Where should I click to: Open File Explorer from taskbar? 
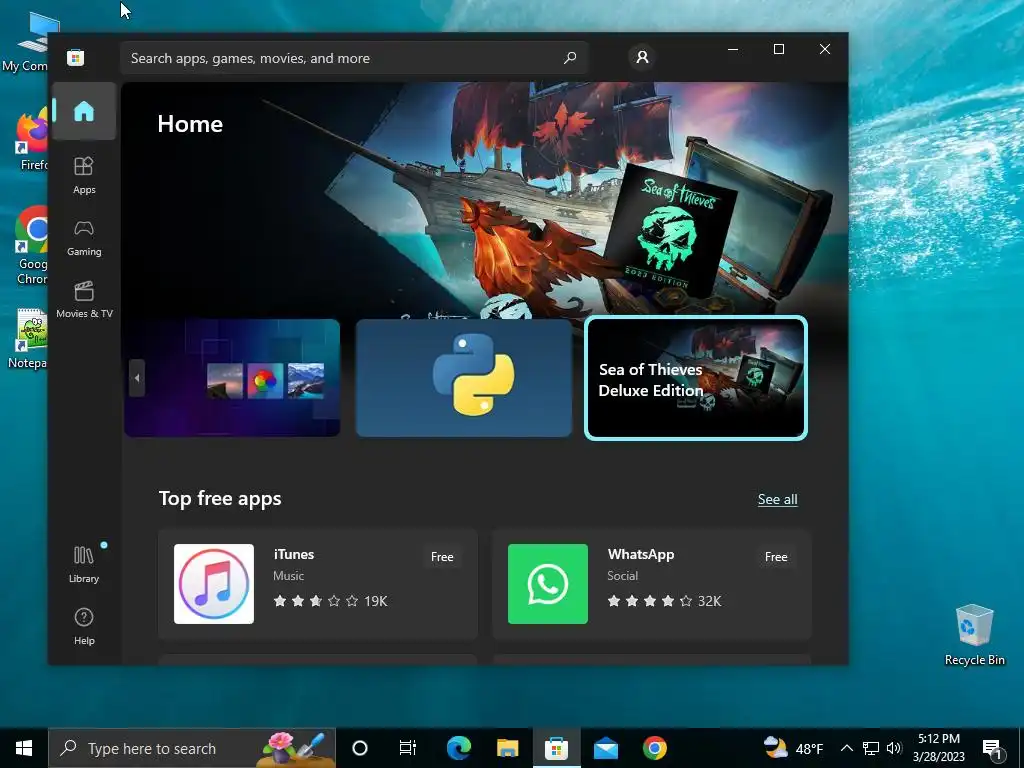pyautogui.click(x=507, y=748)
